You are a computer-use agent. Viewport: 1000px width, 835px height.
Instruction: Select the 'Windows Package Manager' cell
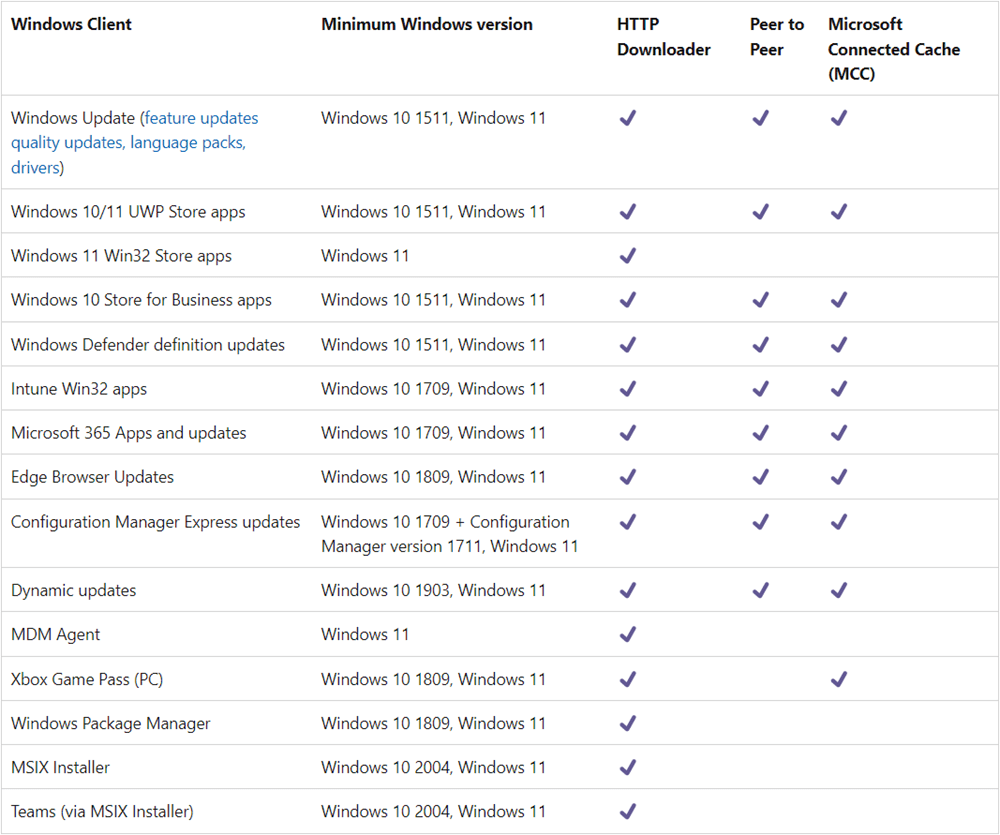tap(110, 723)
